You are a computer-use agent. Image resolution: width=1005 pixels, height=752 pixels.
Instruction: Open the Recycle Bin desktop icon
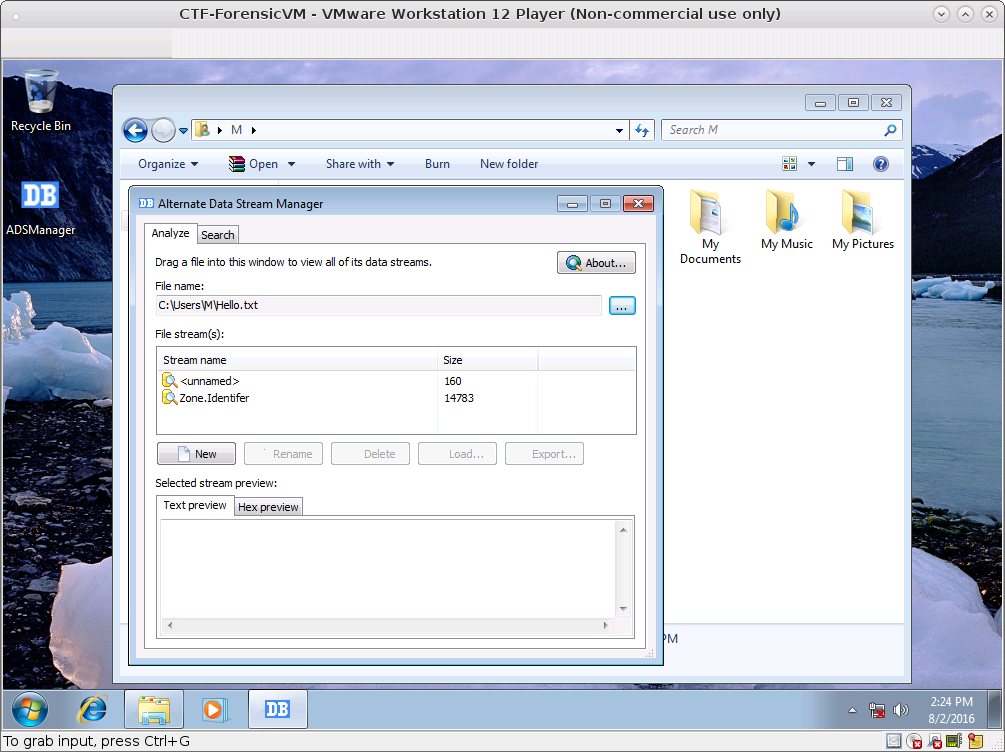41,101
